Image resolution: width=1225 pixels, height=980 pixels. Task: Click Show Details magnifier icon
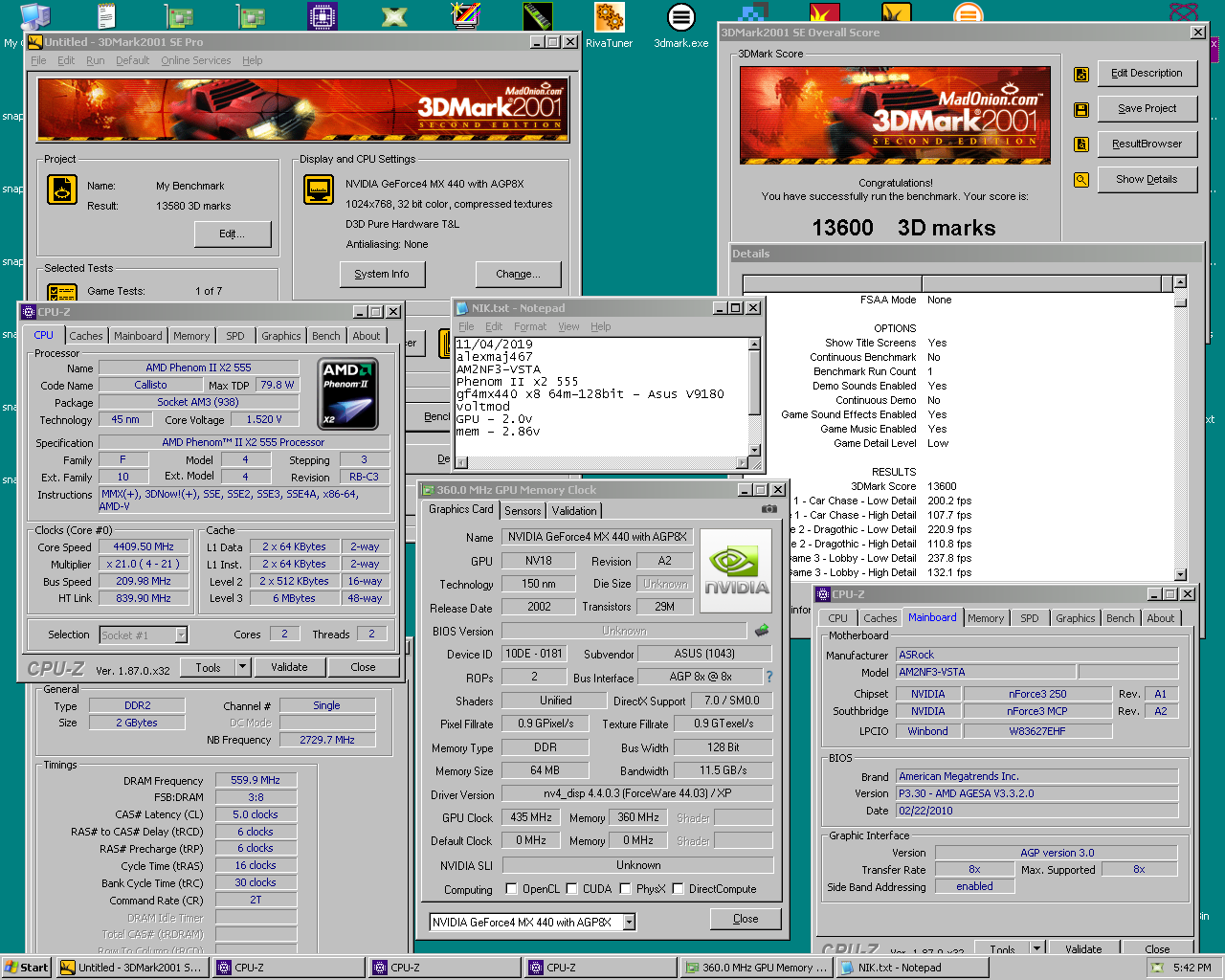click(1081, 180)
